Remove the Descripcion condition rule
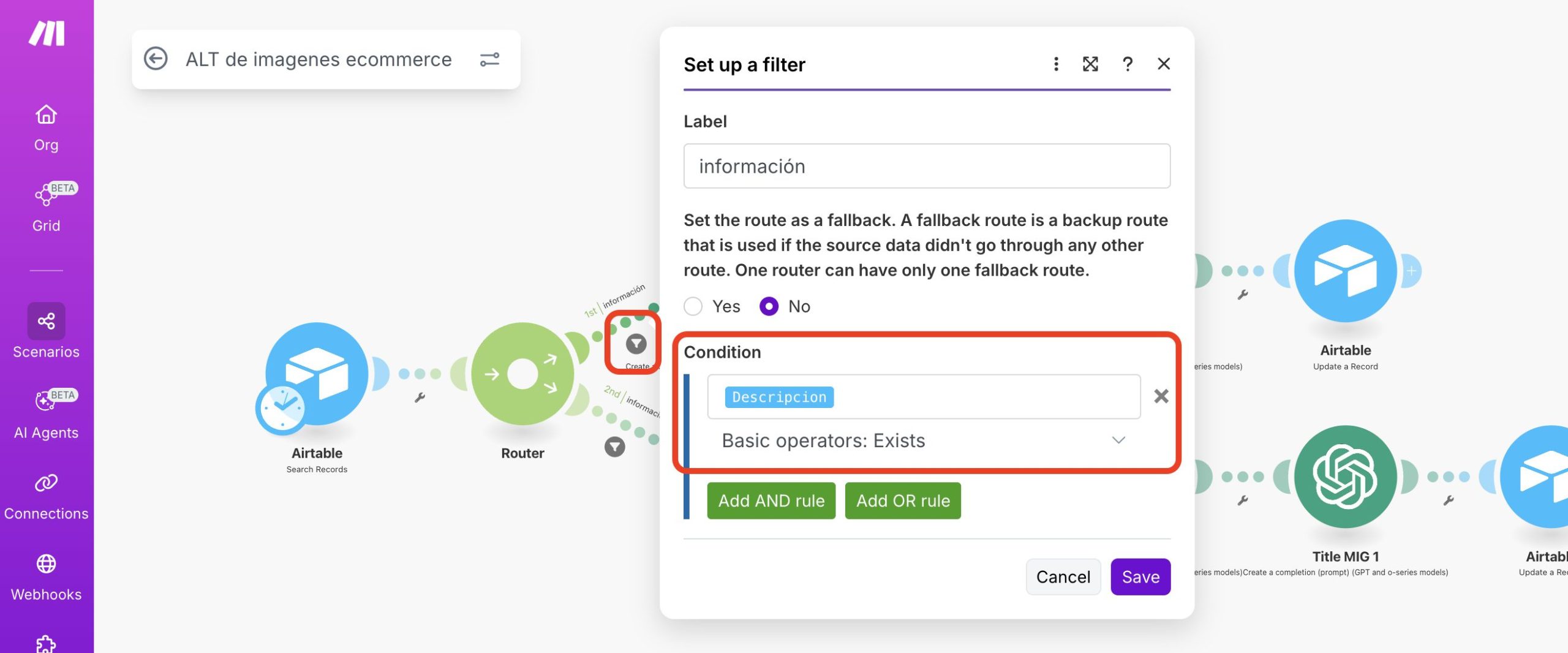1568x653 pixels. [x=1161, y=396]
